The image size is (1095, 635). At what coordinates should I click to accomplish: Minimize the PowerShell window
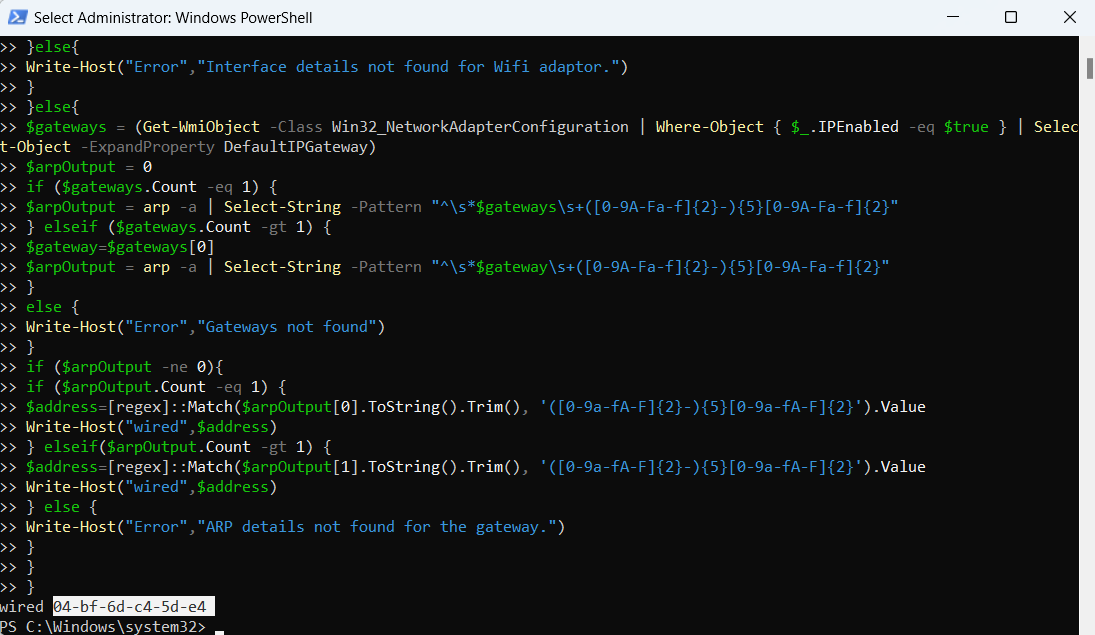pos(953,17)
